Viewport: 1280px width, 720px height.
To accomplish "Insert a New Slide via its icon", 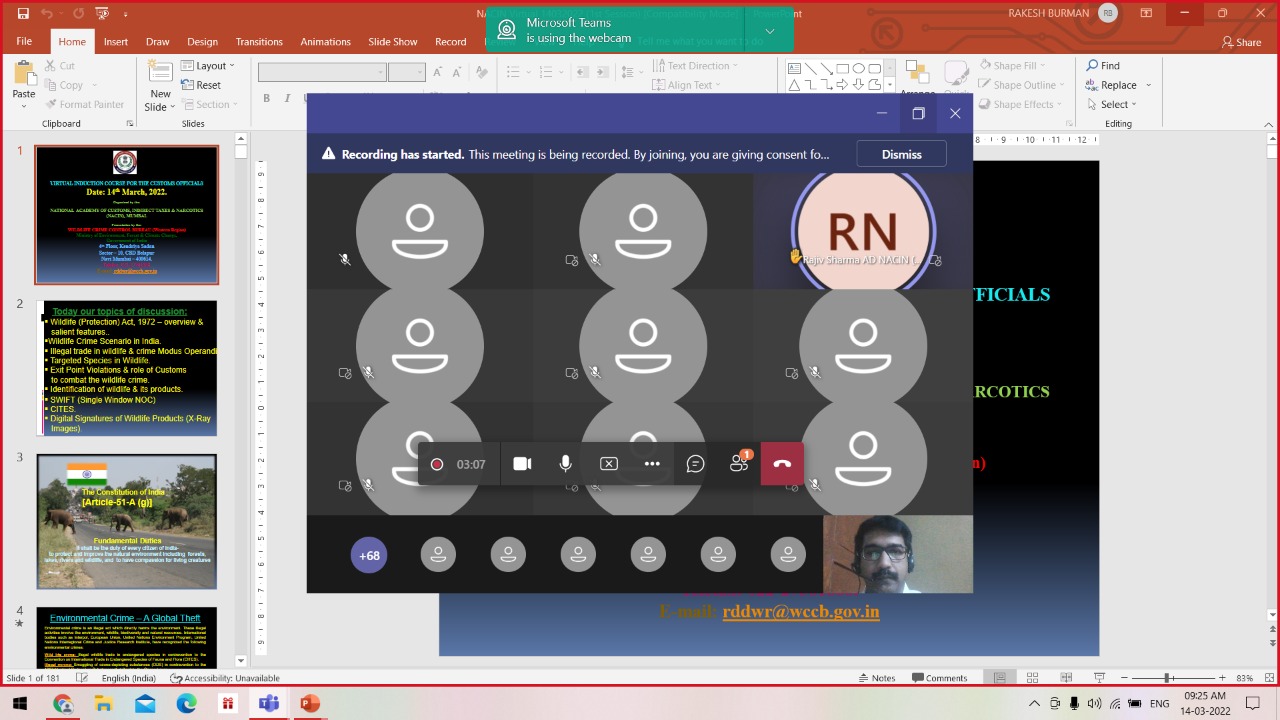I will tap(160, 72).
